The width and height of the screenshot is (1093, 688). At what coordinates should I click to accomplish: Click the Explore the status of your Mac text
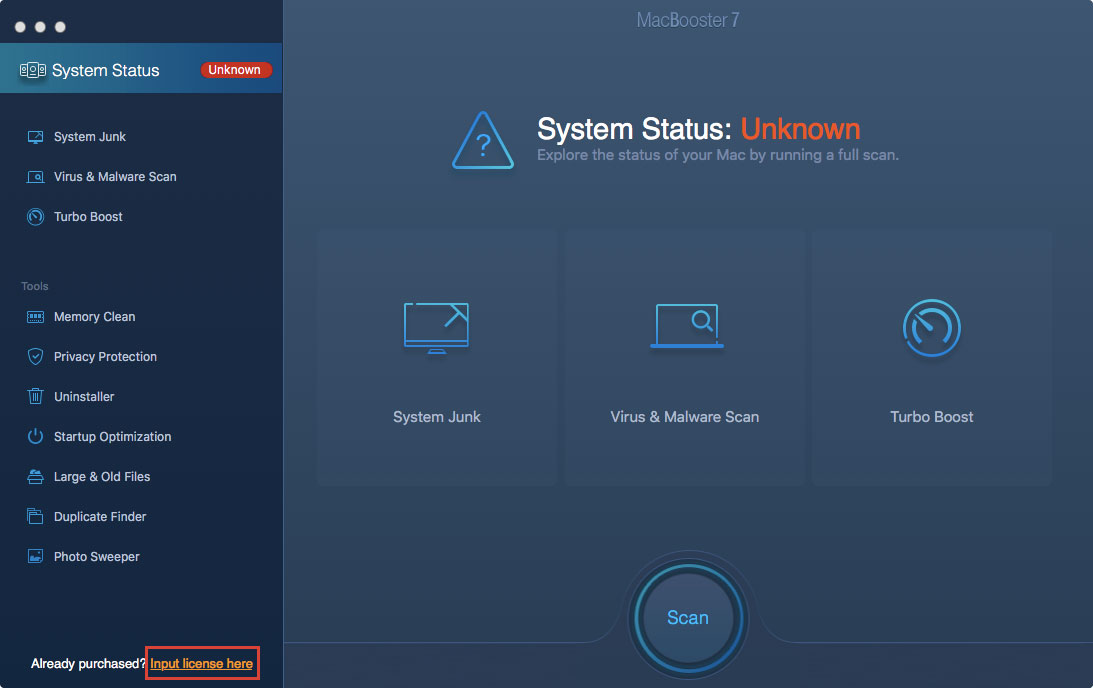718,155
